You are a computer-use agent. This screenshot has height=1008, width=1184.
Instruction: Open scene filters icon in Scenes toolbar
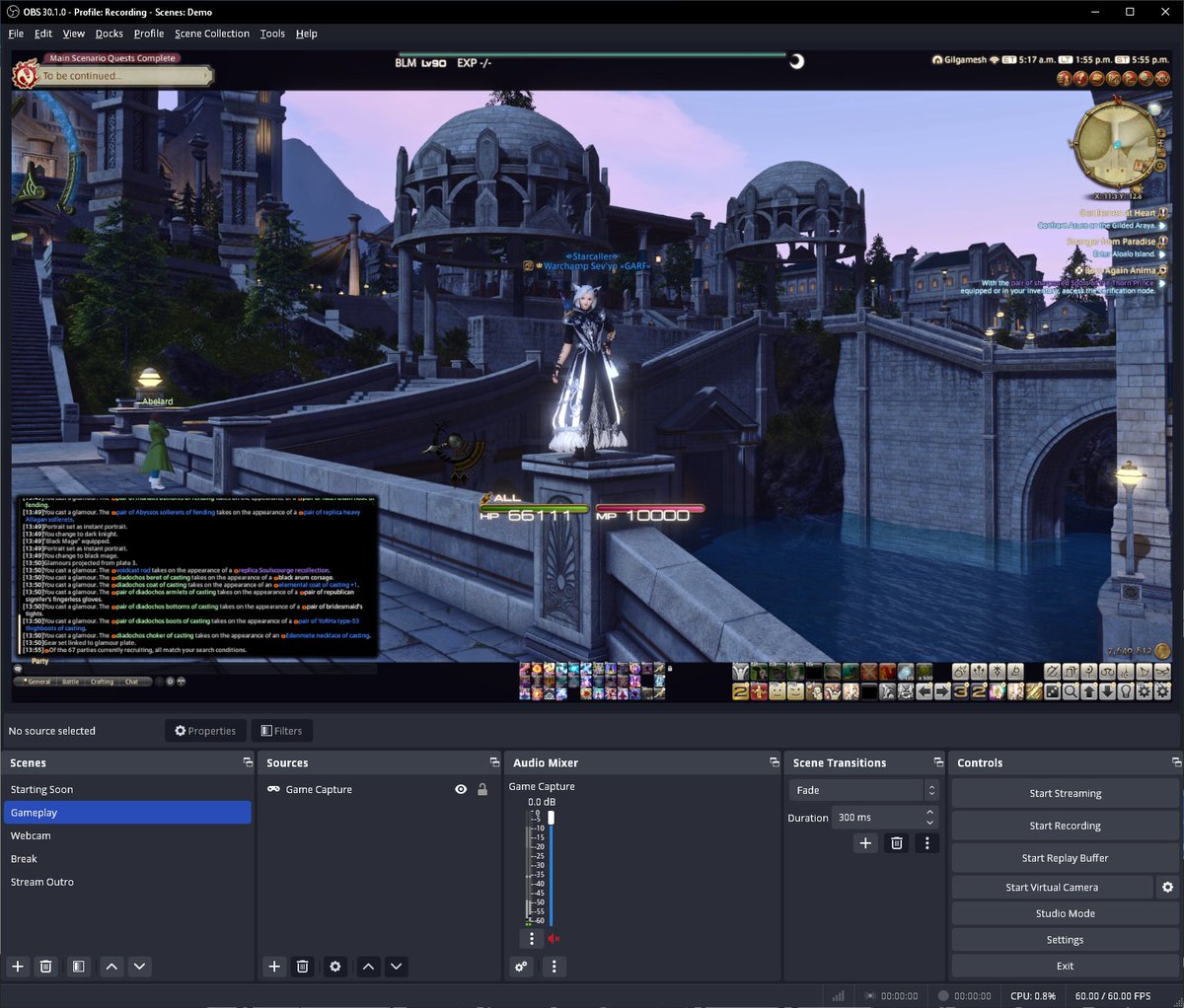coord(78,967)
